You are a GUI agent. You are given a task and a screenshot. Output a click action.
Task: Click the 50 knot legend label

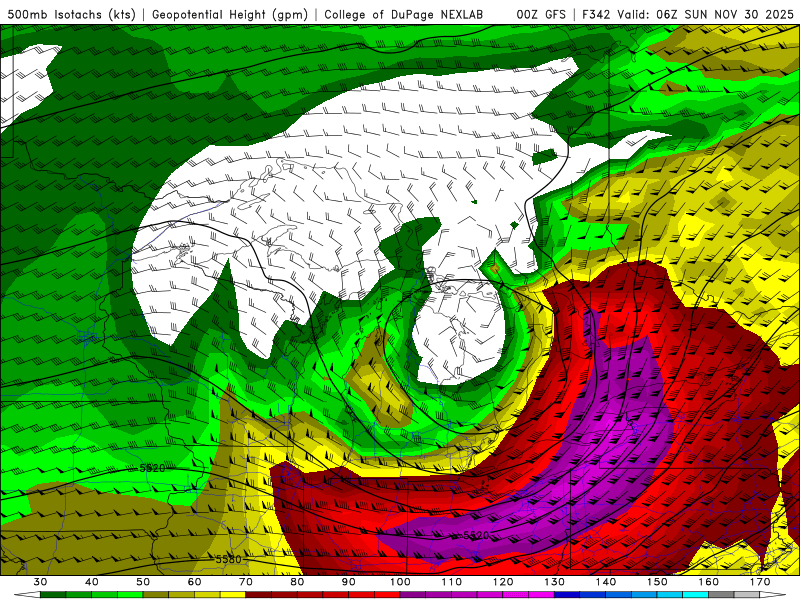[143, 582]
